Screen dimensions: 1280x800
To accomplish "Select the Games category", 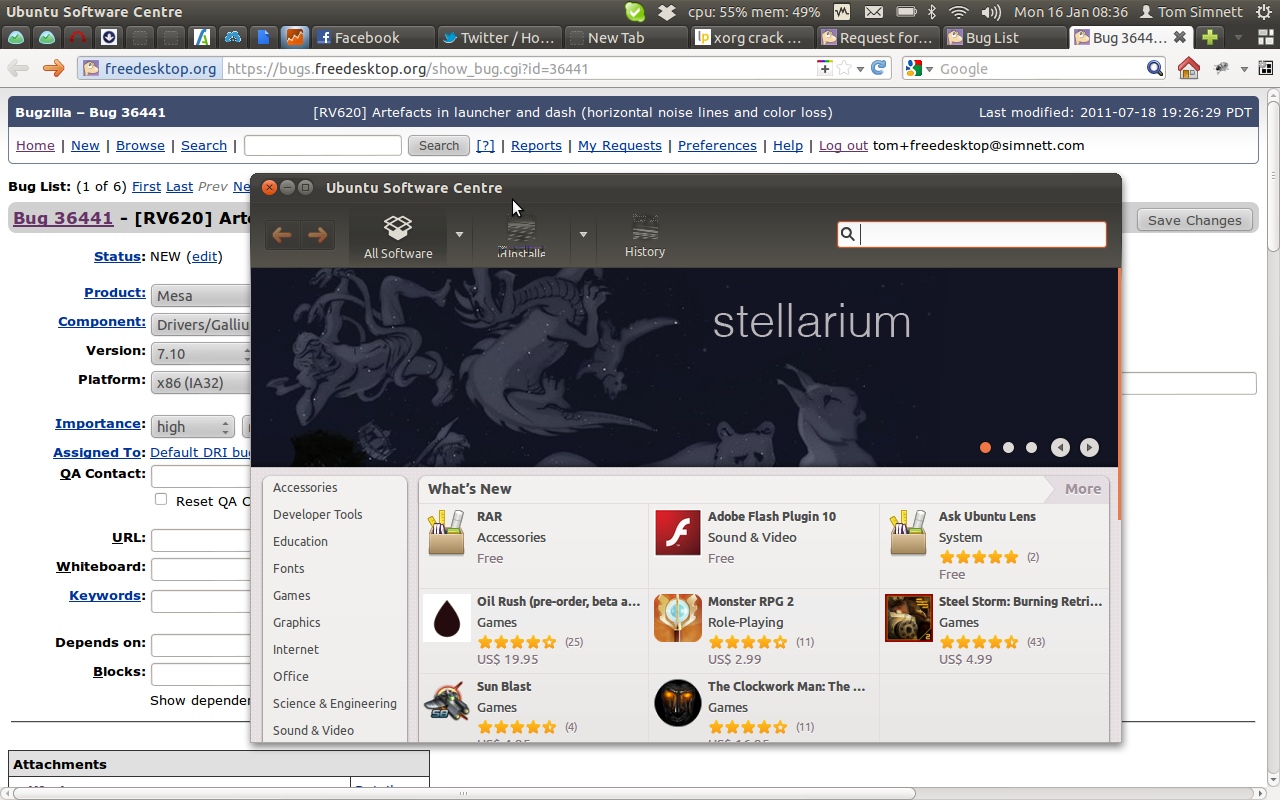I will (292, 595).
